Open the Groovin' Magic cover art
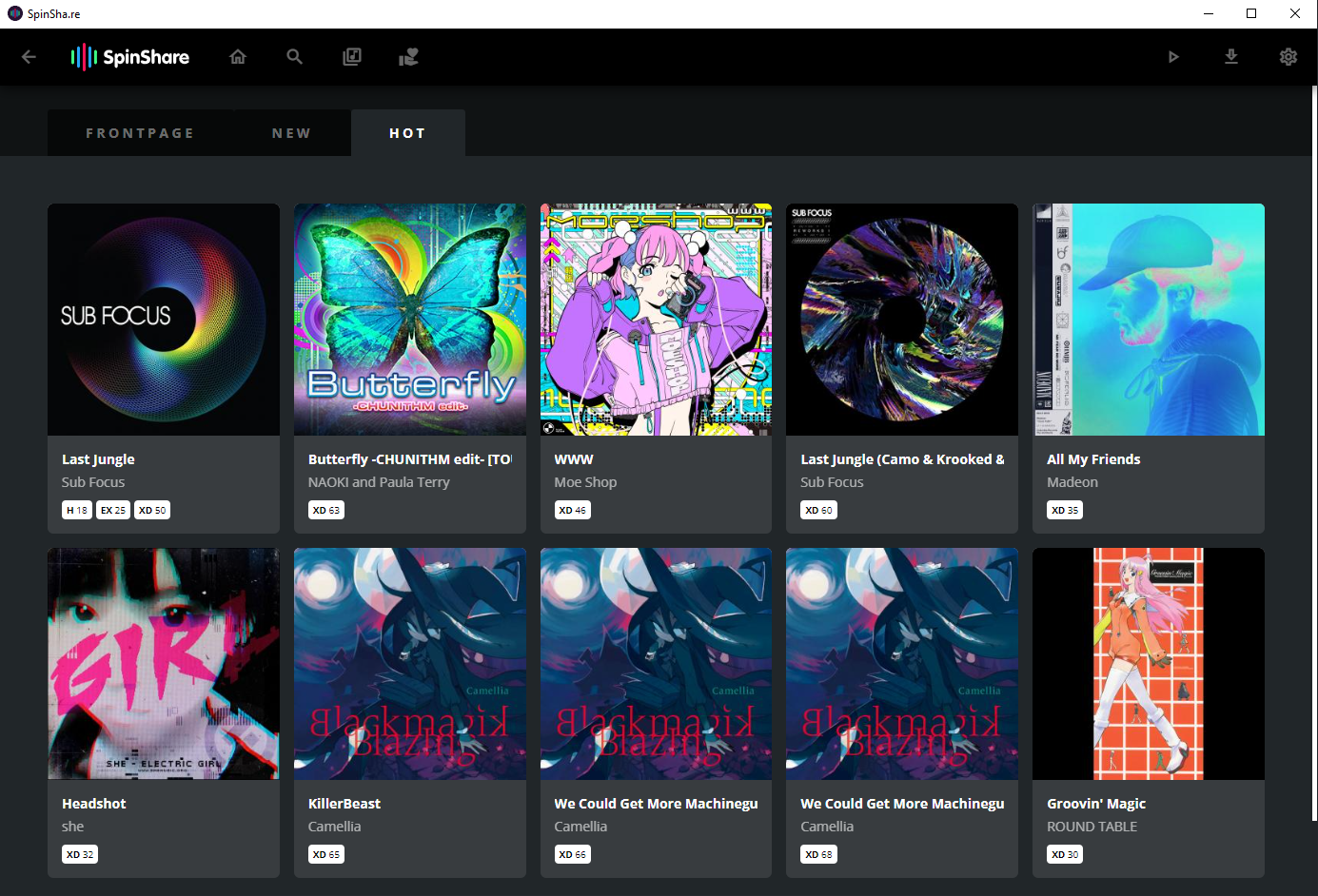1318x896 pixels. coord(1149,664)
